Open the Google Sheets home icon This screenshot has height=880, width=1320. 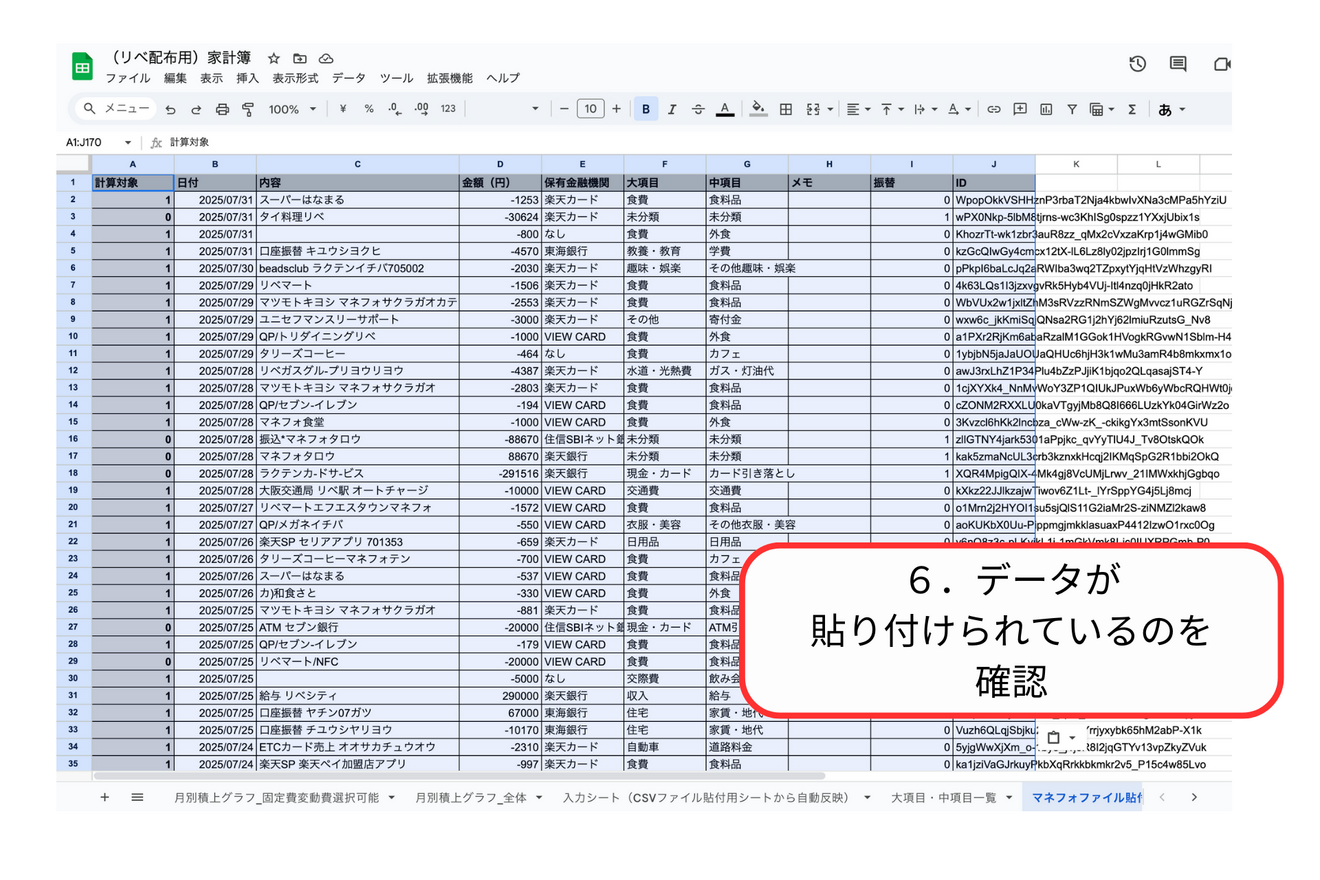82,66
